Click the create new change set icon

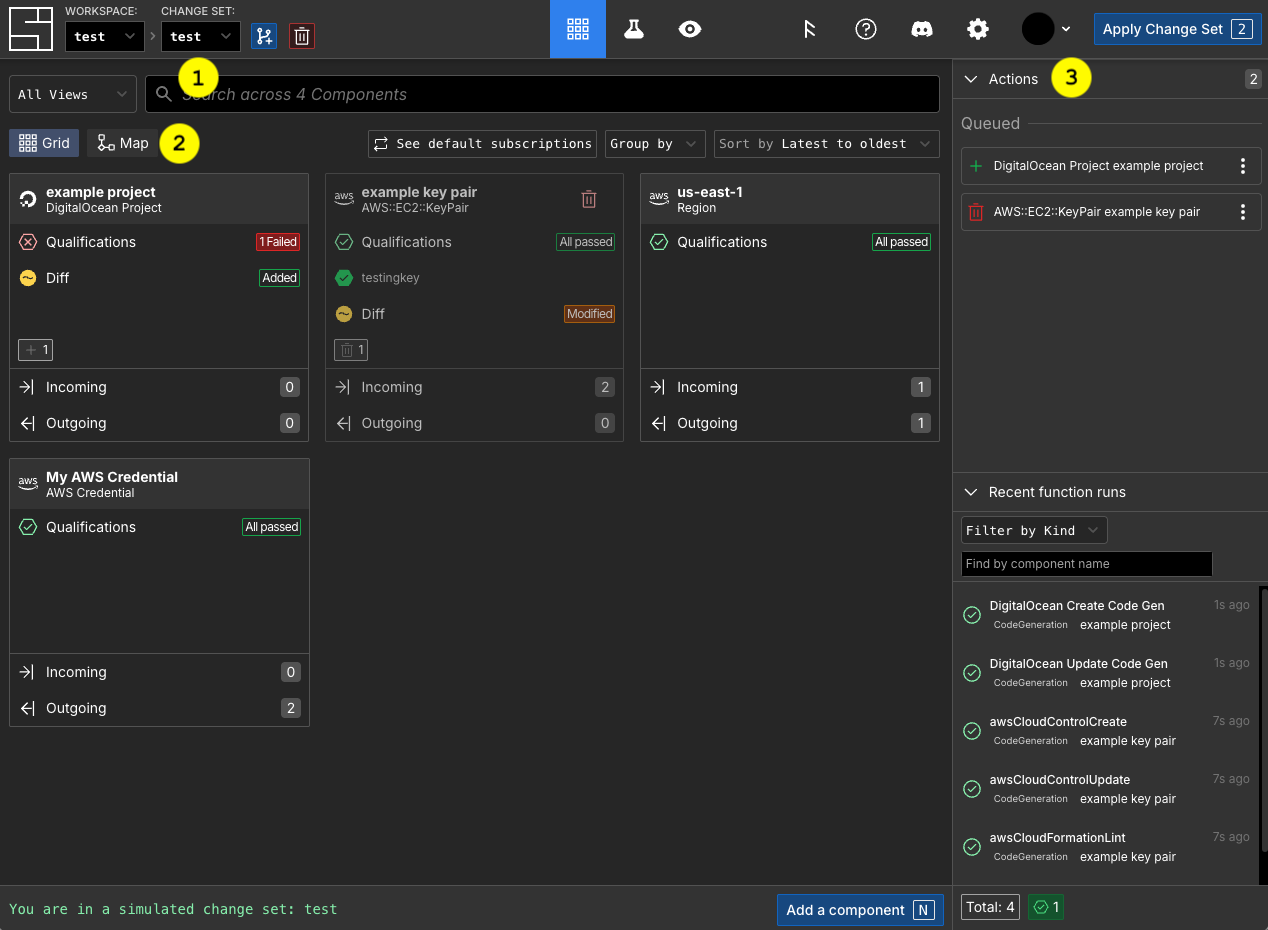264,36
